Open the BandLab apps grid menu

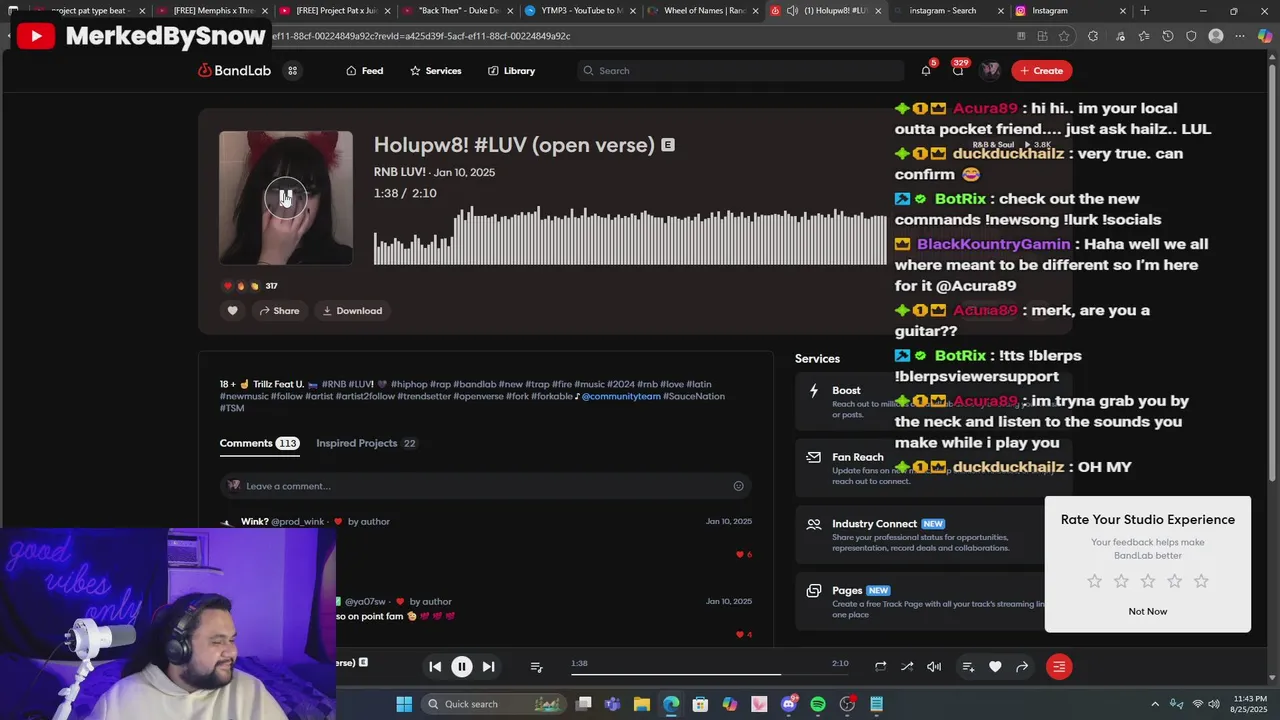tap(293, 70)
